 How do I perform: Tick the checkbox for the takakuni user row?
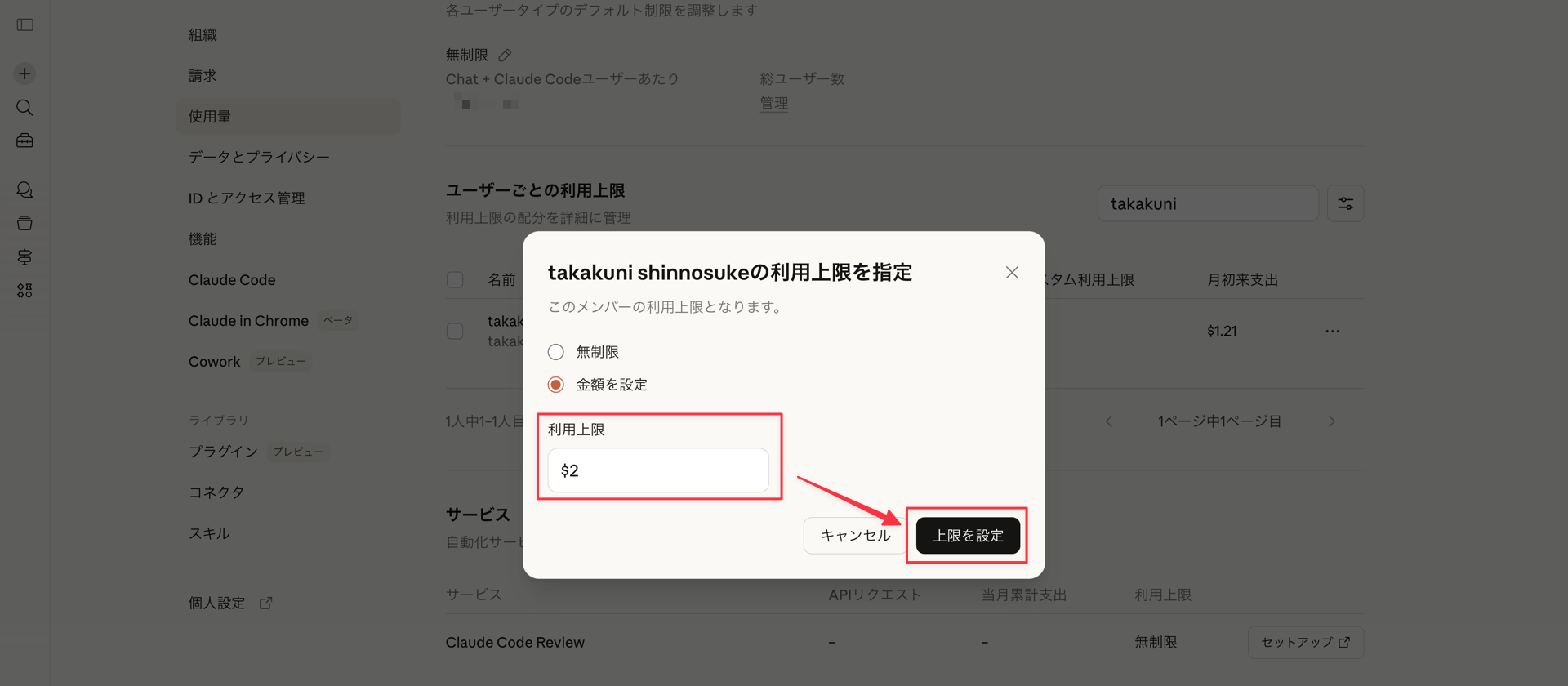click(455, 331)
